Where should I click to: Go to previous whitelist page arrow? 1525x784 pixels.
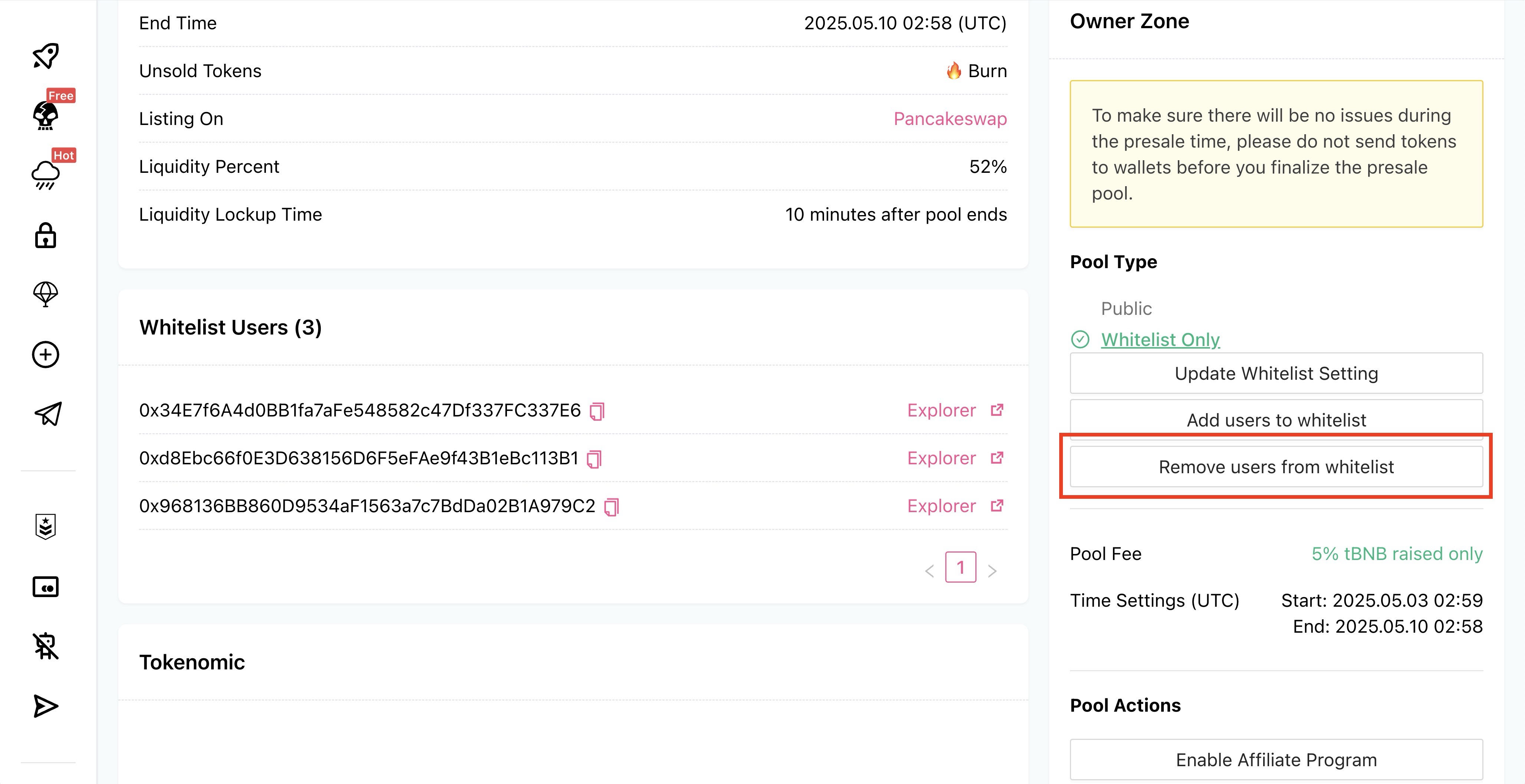coord(929,571)
